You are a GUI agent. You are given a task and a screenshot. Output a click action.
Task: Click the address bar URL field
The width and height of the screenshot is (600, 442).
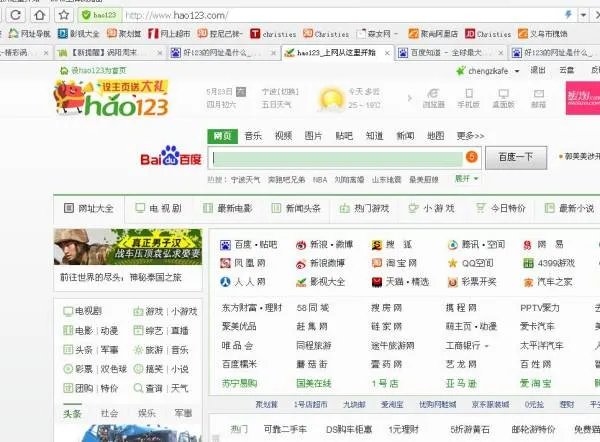coord(341,15)
